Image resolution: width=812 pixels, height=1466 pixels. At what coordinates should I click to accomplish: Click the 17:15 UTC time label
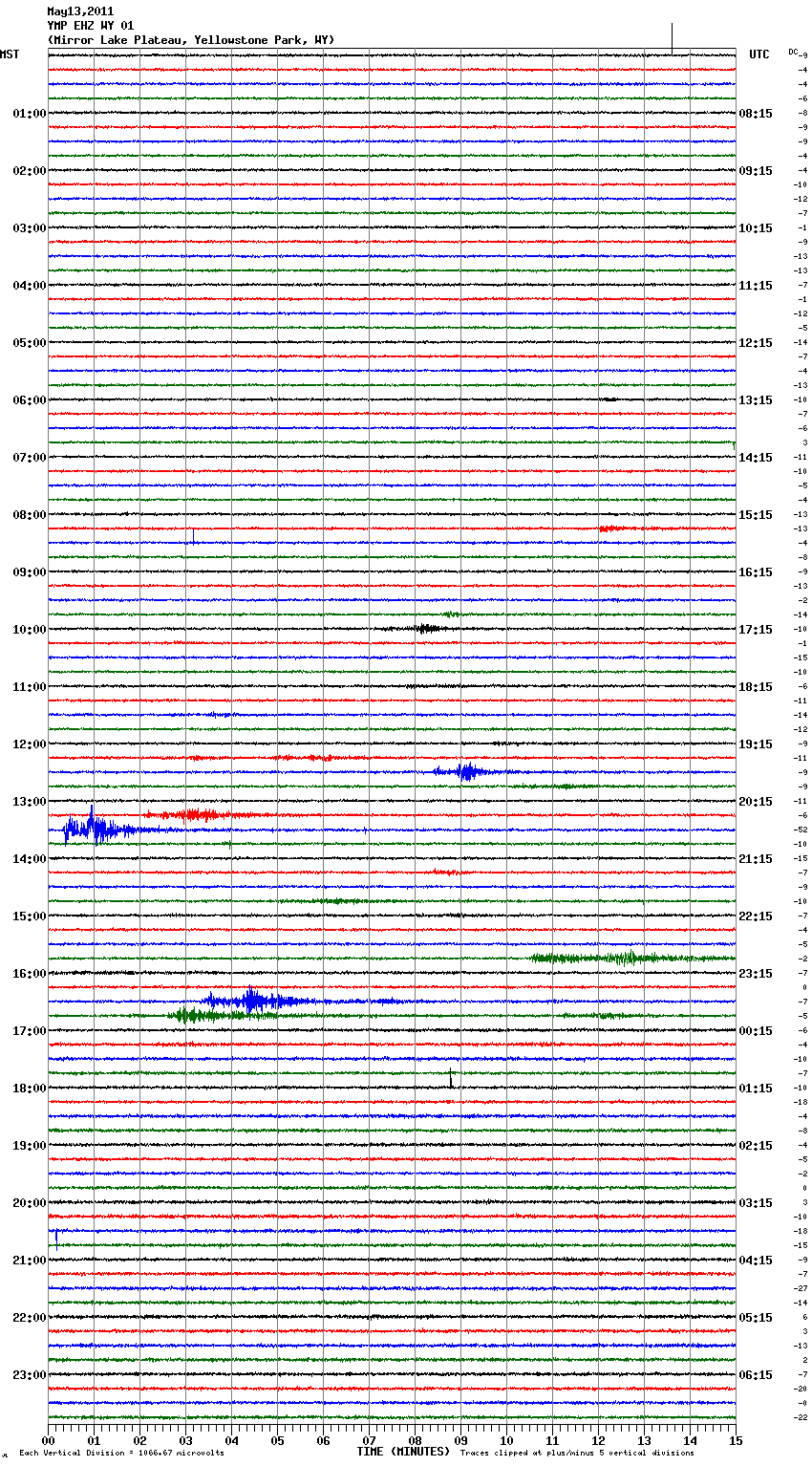point(756,630)
